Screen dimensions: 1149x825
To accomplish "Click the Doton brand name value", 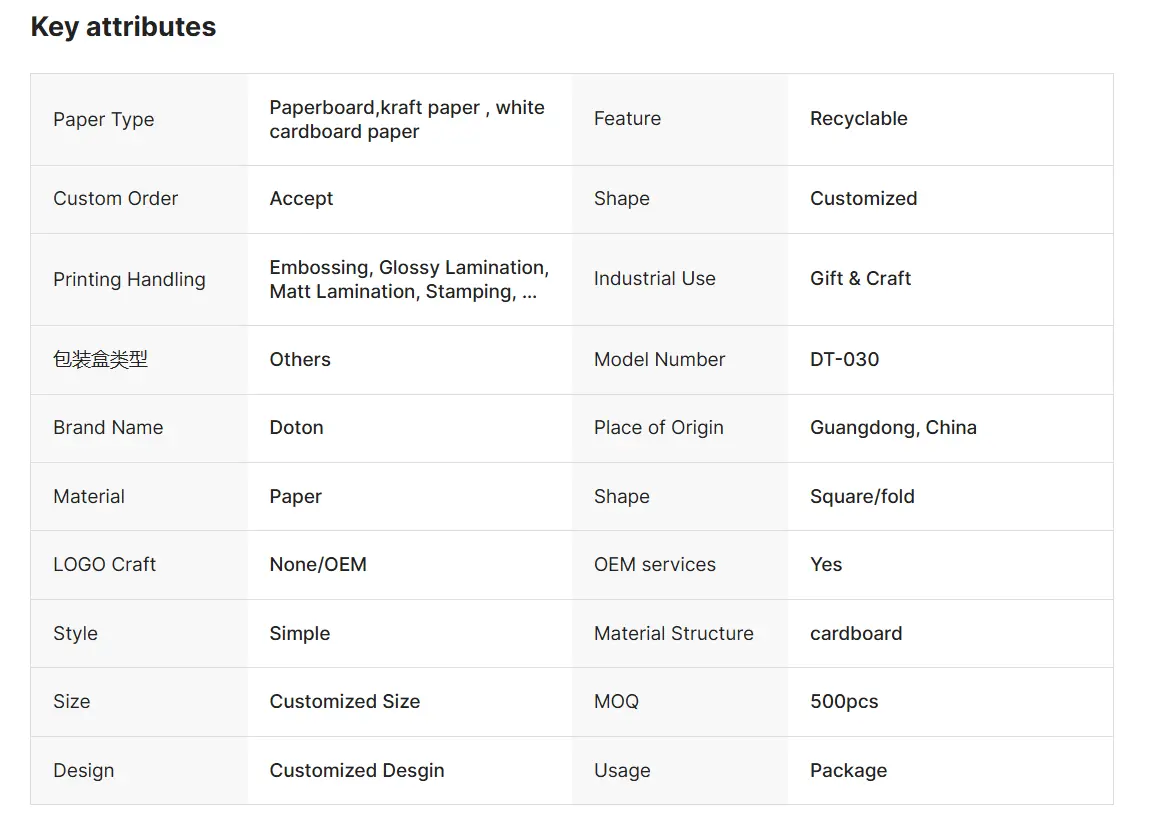I will pos(296,427).
